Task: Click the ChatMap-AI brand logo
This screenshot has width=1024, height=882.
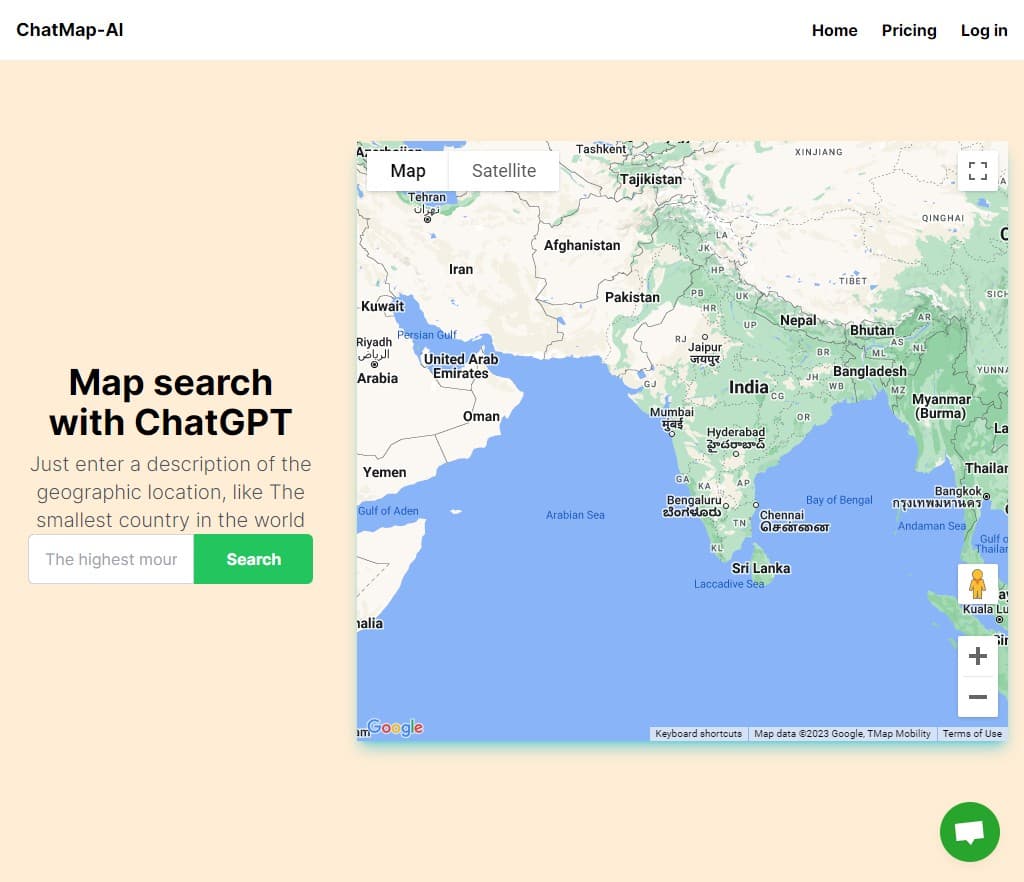Action: click(x=70, y=29)
